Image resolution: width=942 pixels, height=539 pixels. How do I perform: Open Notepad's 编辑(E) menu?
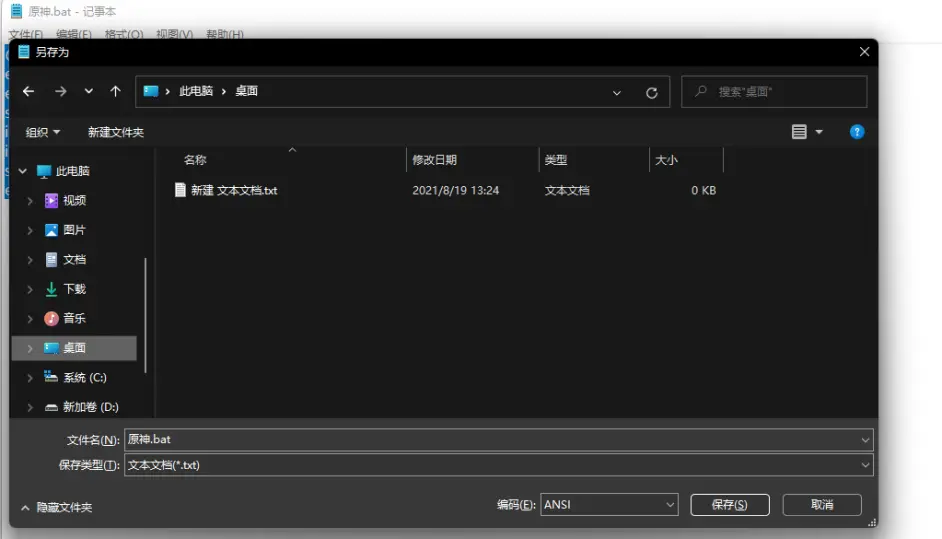click(x=74, y=35)
